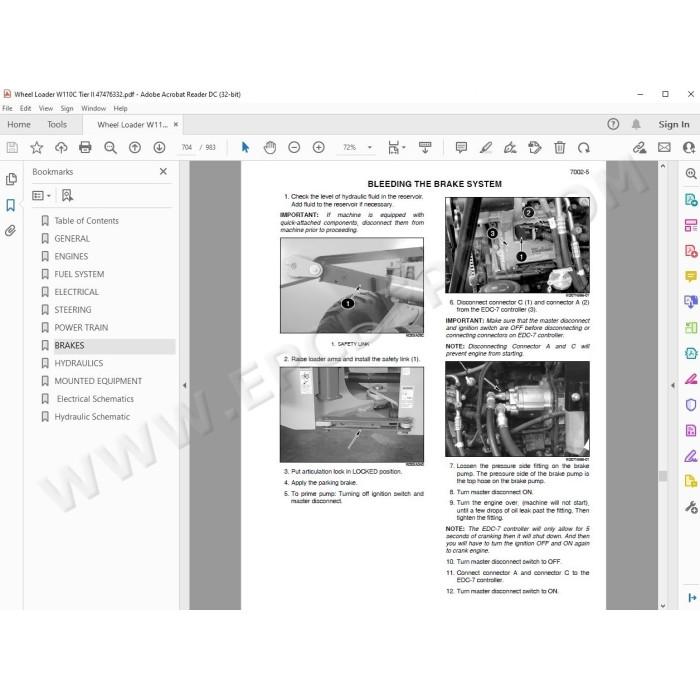Collapse the right tools pane
Screen dimensions: 700x700
coord(673,385)
